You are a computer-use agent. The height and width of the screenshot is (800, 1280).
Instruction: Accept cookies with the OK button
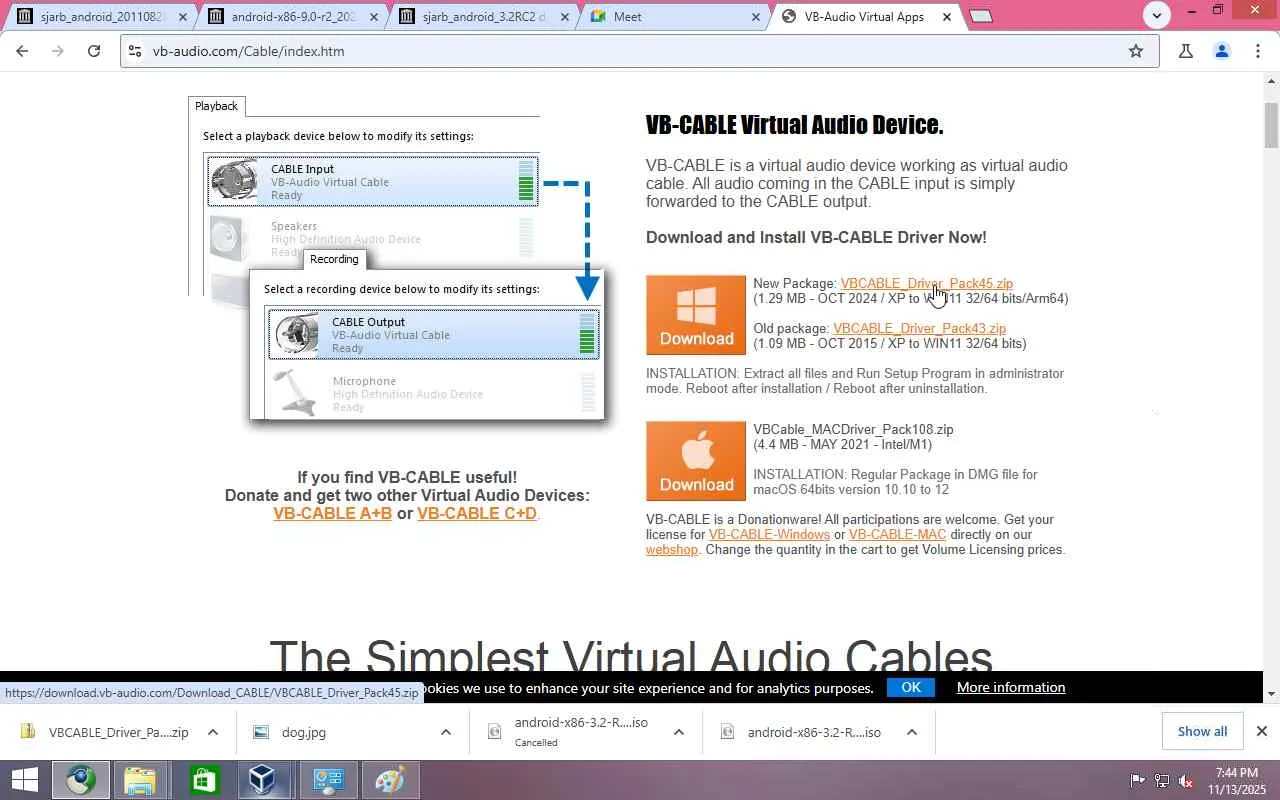point(910,687)
